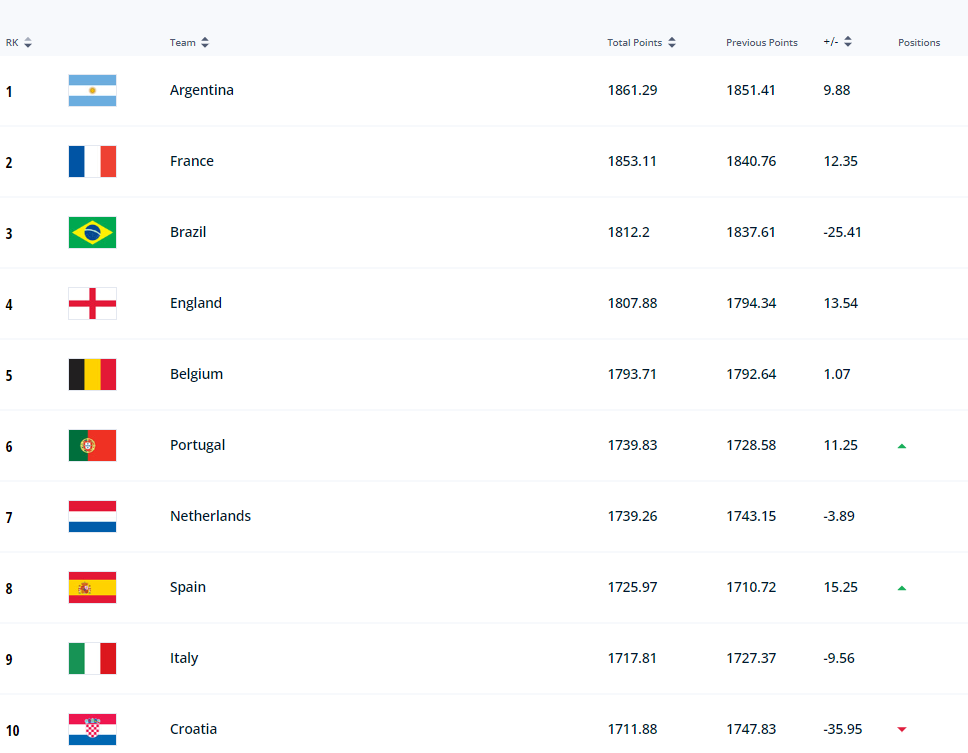Screen dimensions: 968x753
Task: Click the Belgium flag icon
Action: pyautogui.click(x=92, y=375)
